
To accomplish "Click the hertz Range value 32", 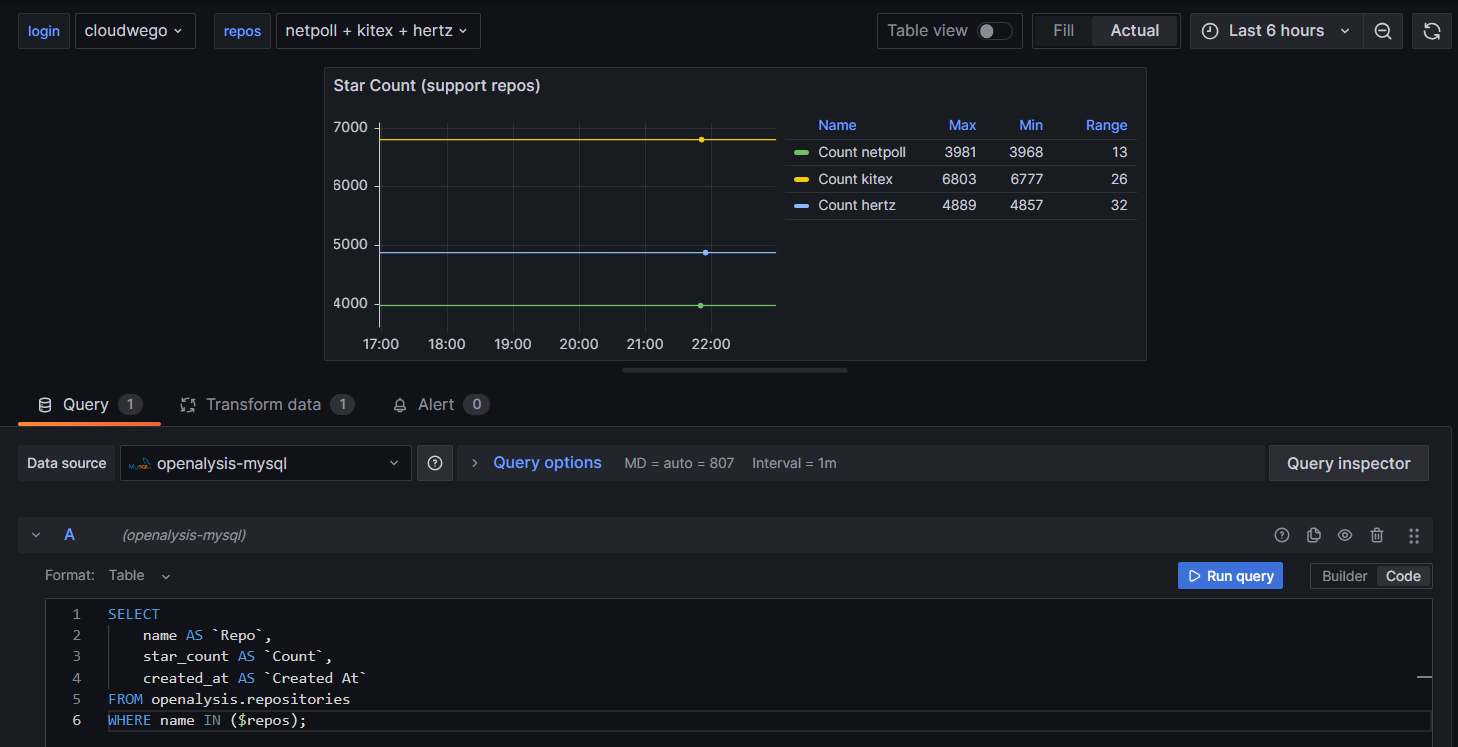I will click(x=1118, y=205).
